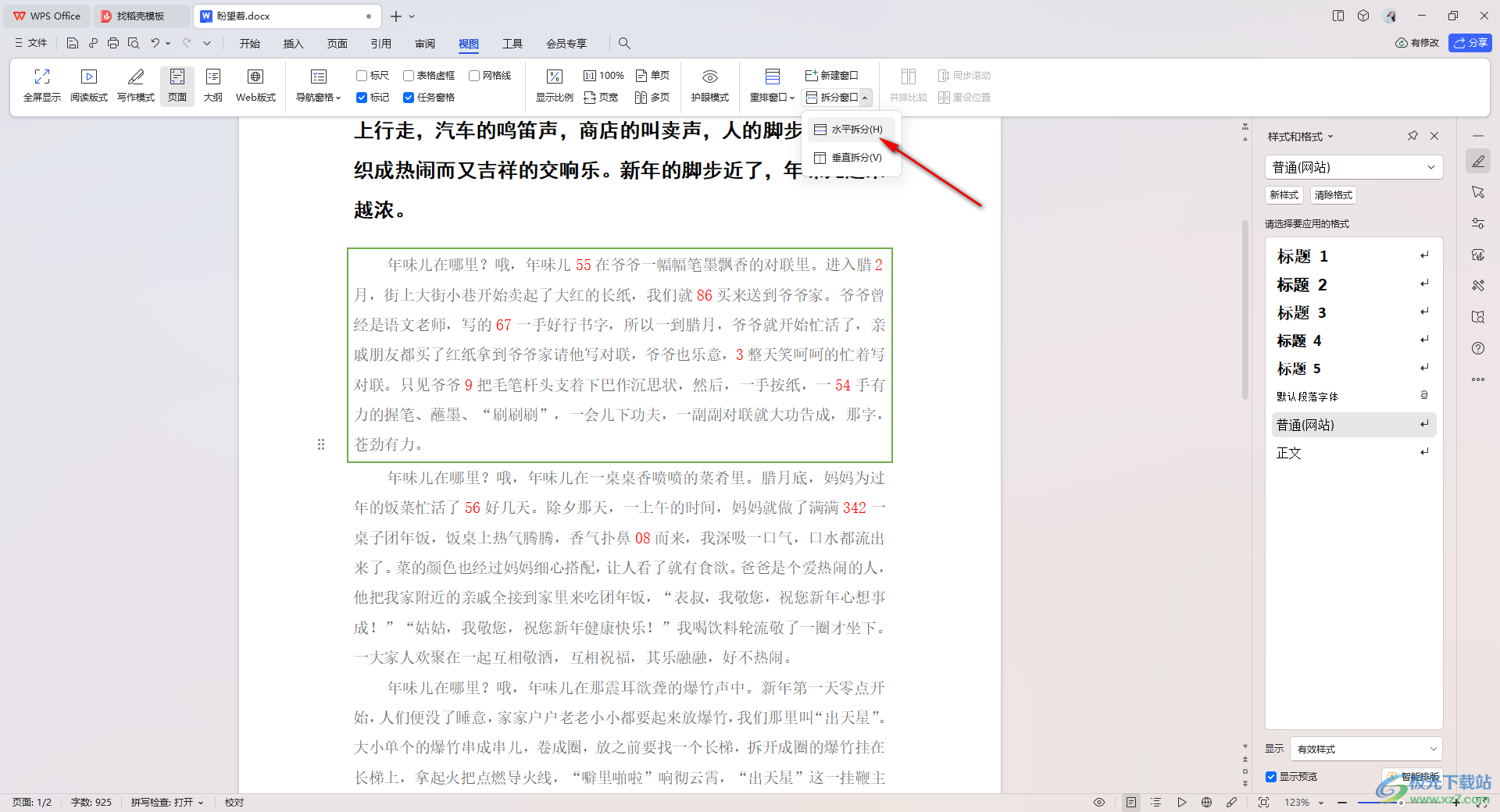The width and height of the screenshot is (1500, 812).
Task: Click the Share button
Action: click(1470, 43)
